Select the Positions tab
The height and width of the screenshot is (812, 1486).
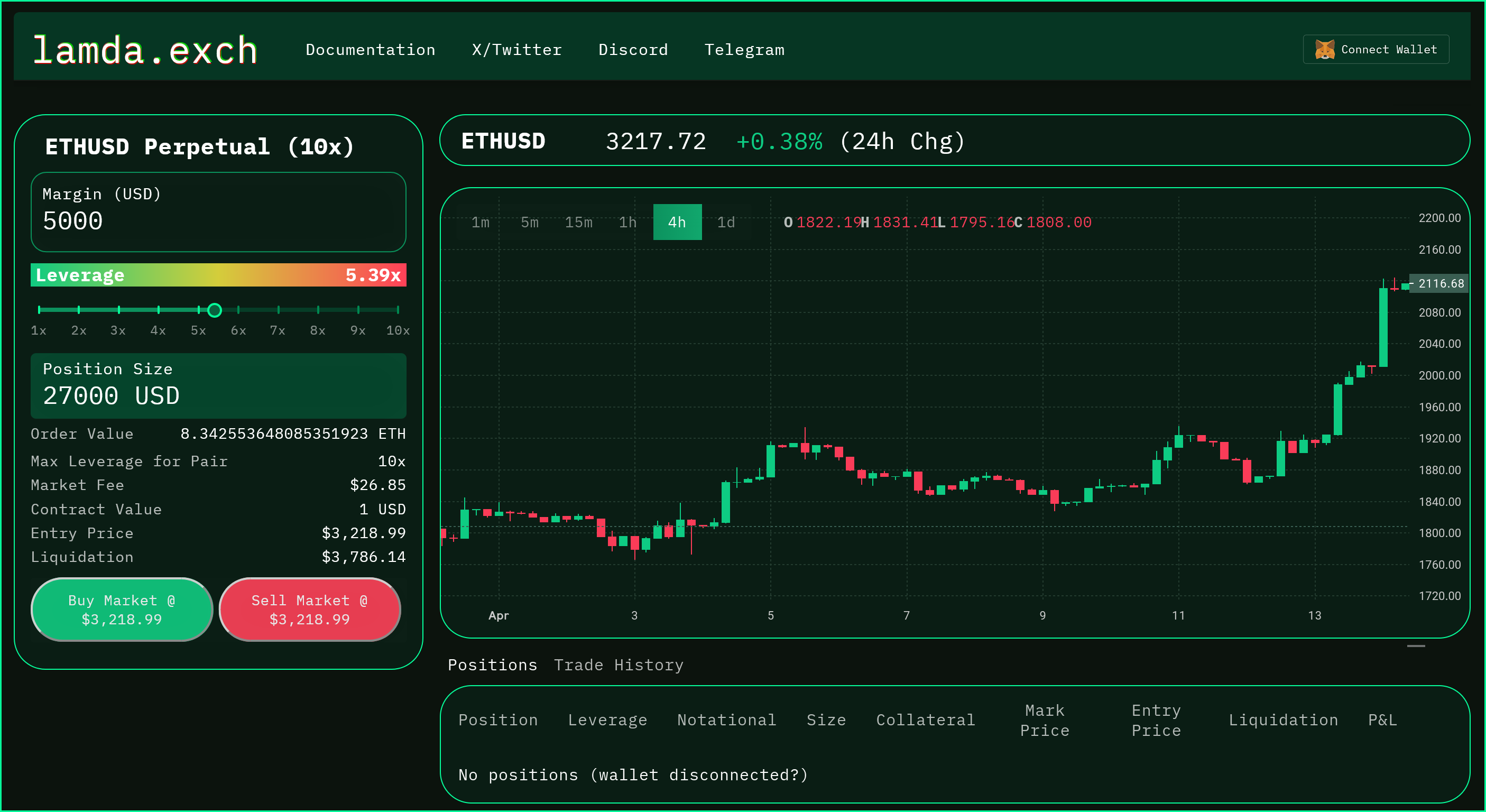click(492, 665)
